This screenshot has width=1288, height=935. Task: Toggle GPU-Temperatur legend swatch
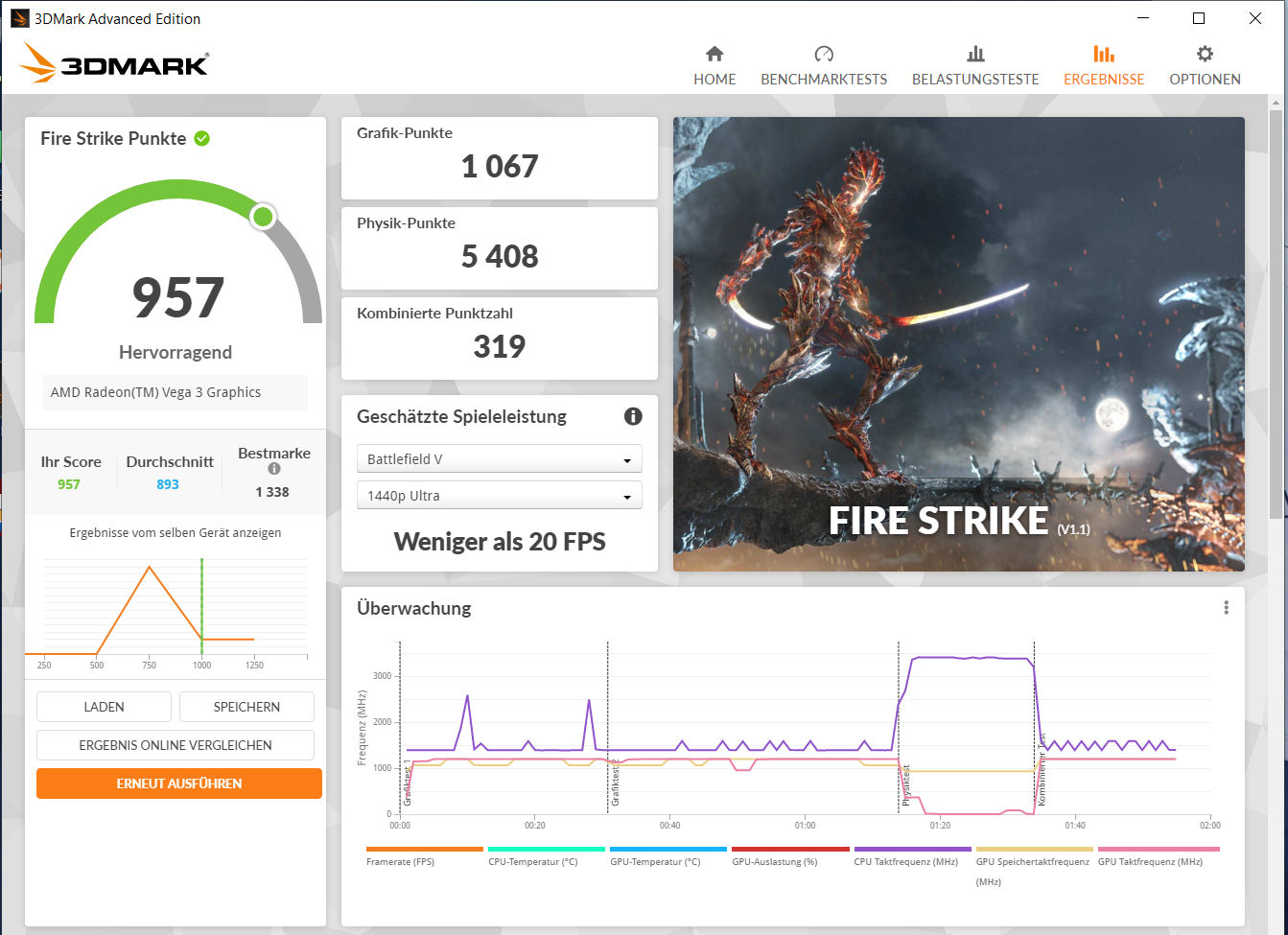668,849
